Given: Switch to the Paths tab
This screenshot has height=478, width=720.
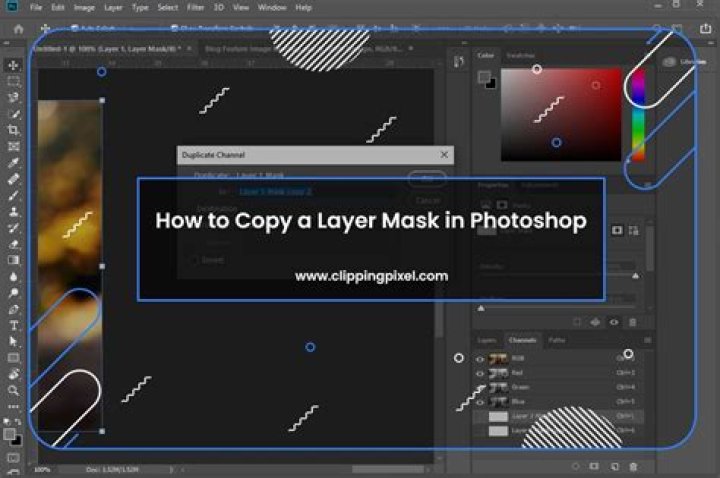Looking at the screenshot, I should (x=557, y=340).
